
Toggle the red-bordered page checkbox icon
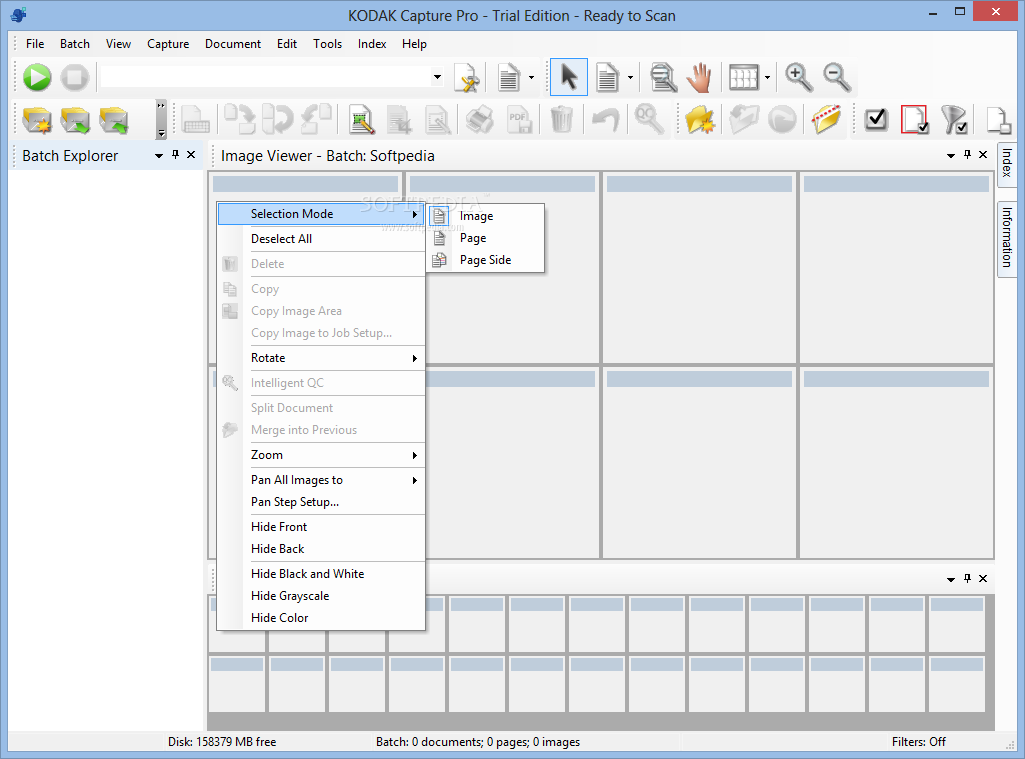tap(915, 120)
